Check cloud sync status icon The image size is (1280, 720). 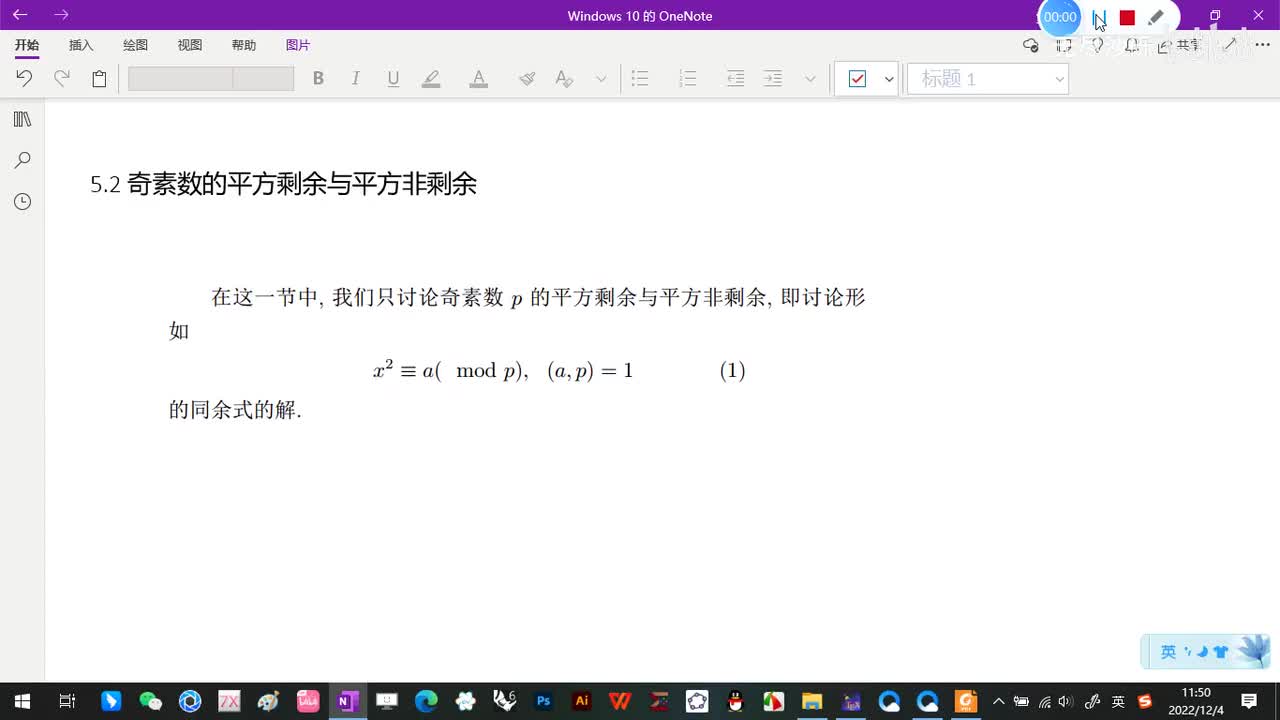[x=1031, y=45]
